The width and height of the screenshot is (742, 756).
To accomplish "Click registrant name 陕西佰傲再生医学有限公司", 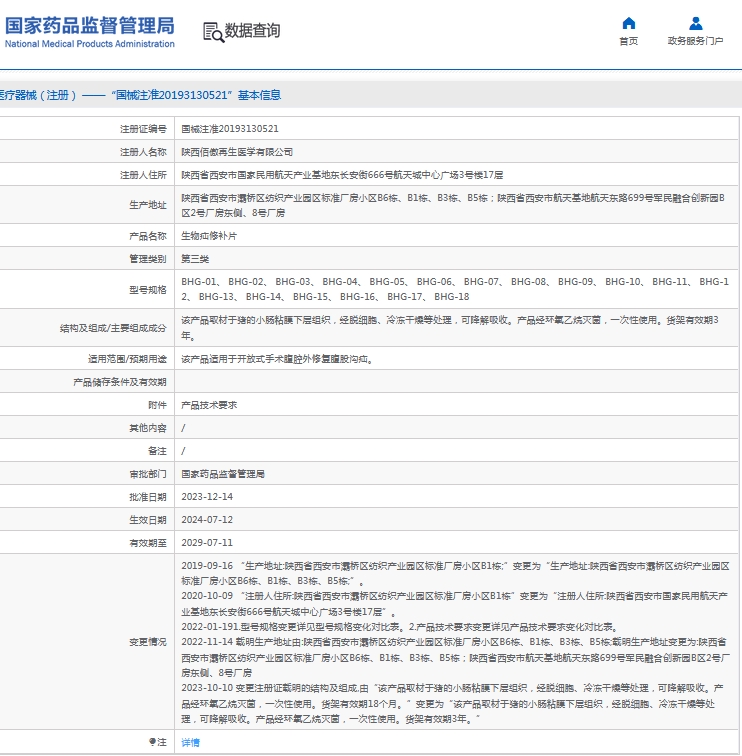I will click(237, 152).
